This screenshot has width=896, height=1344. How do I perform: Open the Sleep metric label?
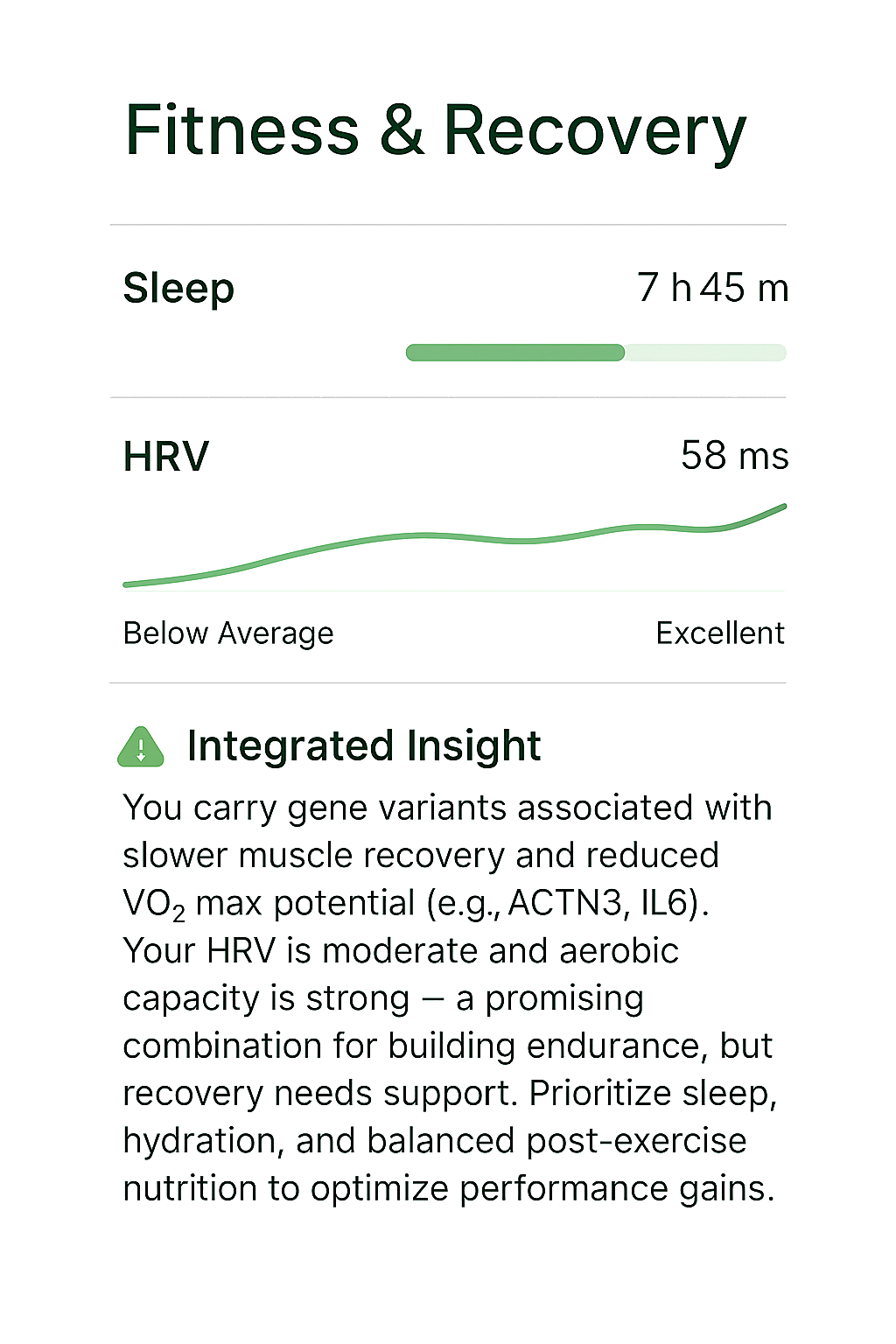(178, 288)
